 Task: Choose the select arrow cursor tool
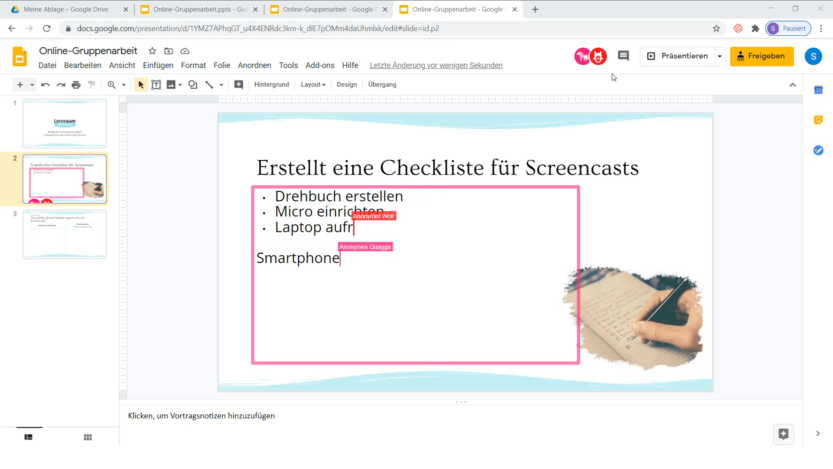tap(141, 84)
